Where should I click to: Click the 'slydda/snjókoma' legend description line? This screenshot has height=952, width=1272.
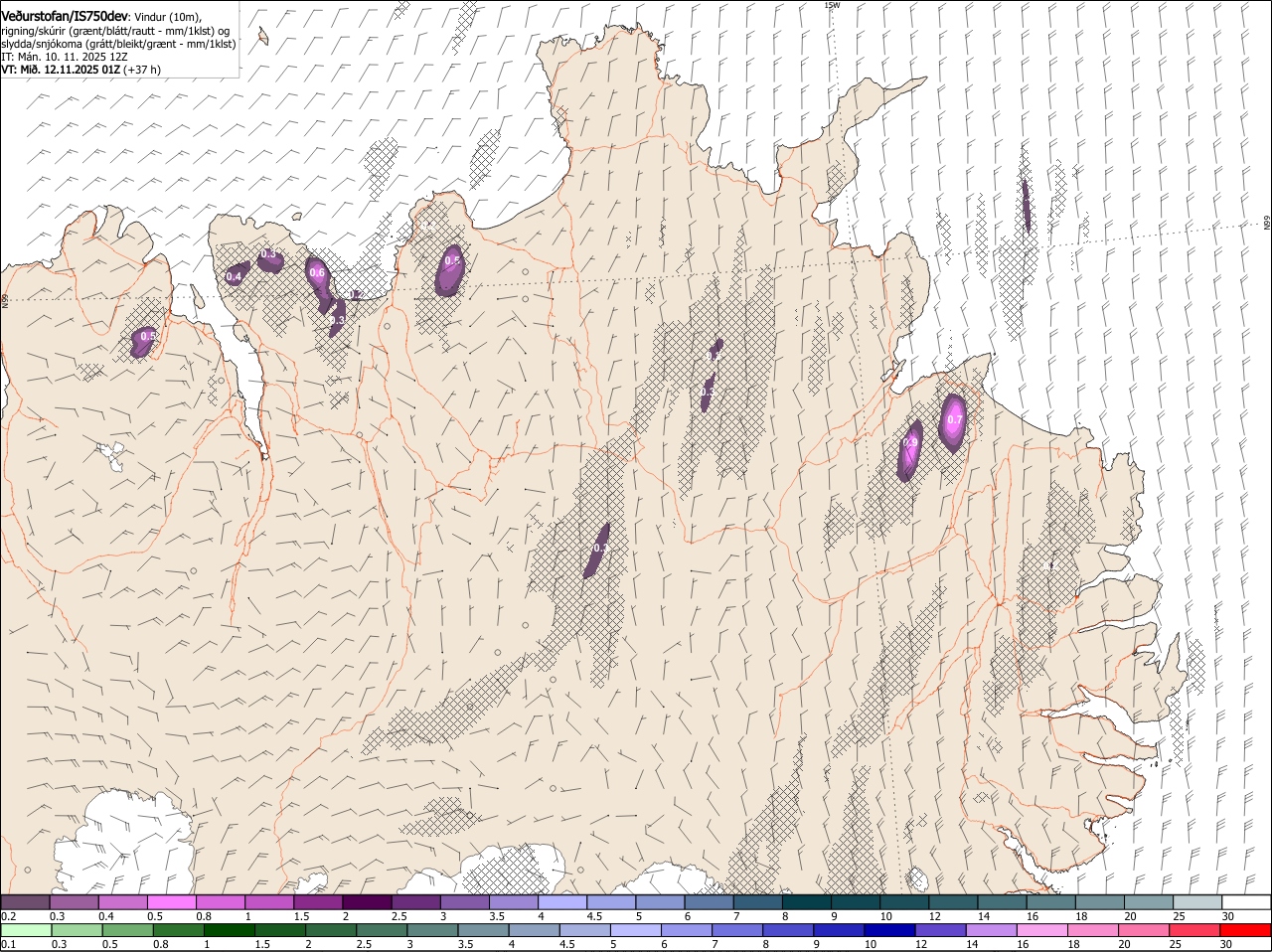pyautogui.click(x=118, y=44)
